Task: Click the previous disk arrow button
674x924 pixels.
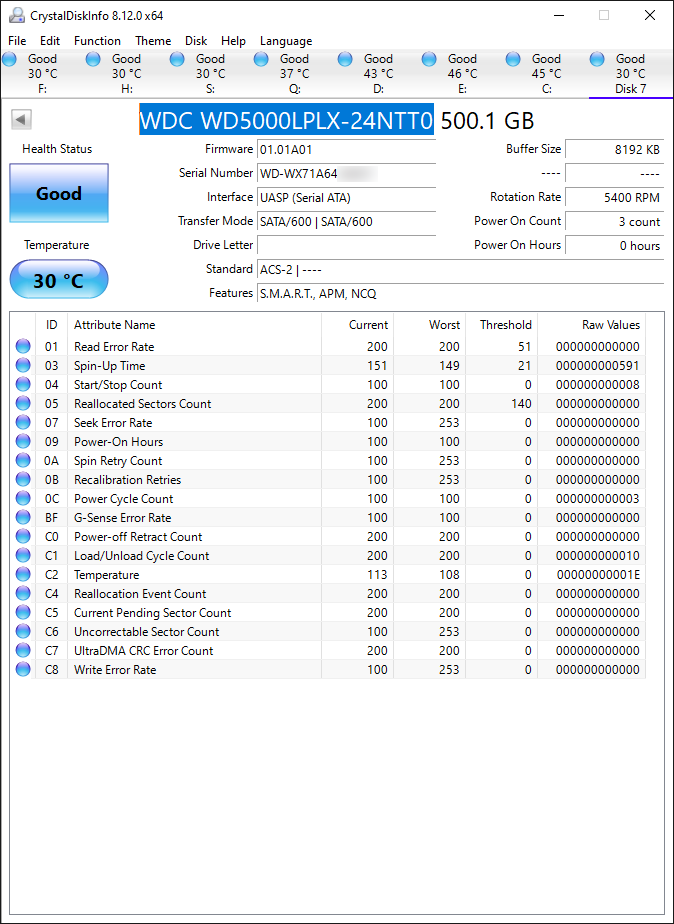Action: click(21, 120)
